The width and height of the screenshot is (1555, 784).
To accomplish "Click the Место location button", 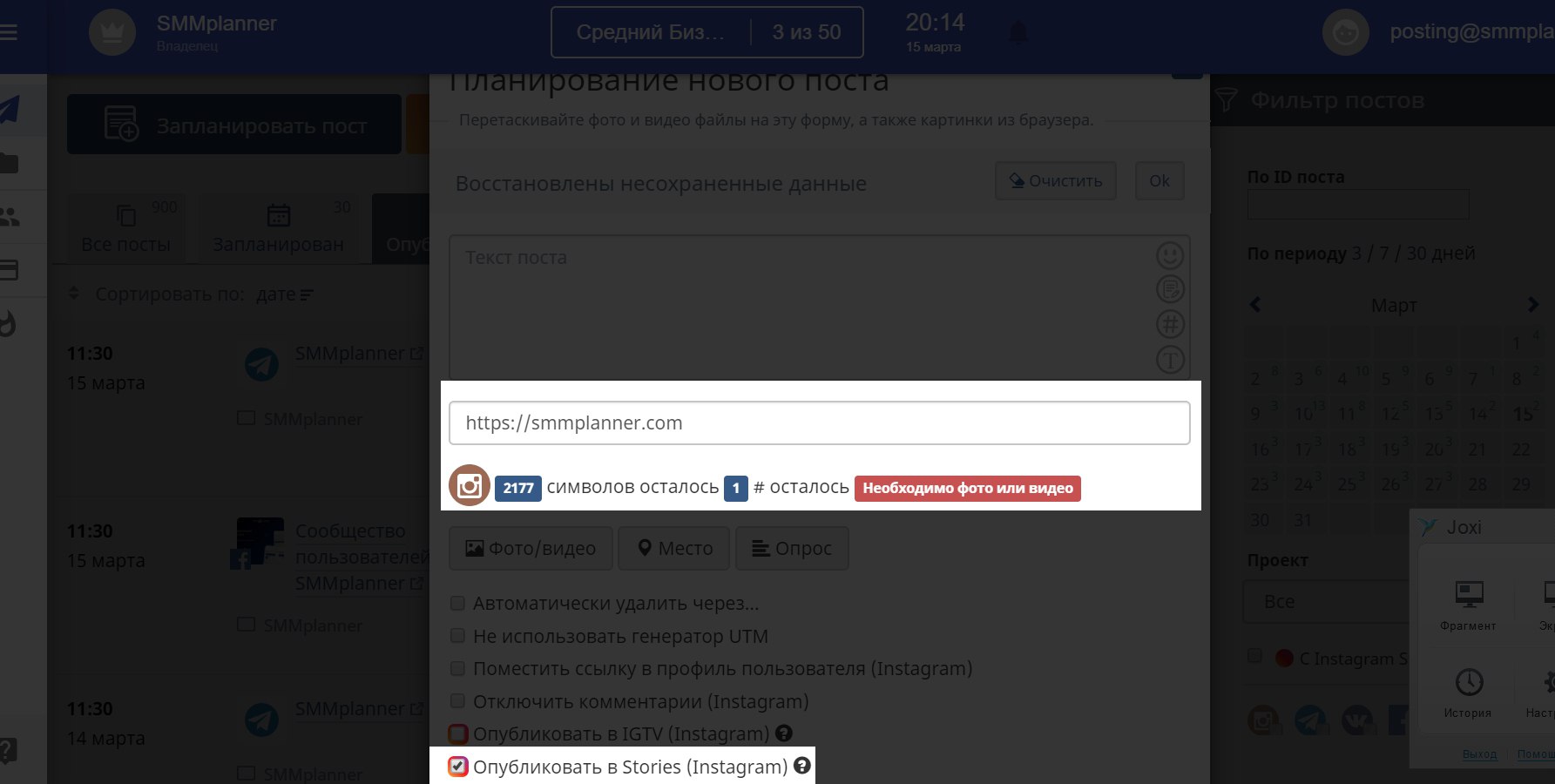I will coord(674,548).
